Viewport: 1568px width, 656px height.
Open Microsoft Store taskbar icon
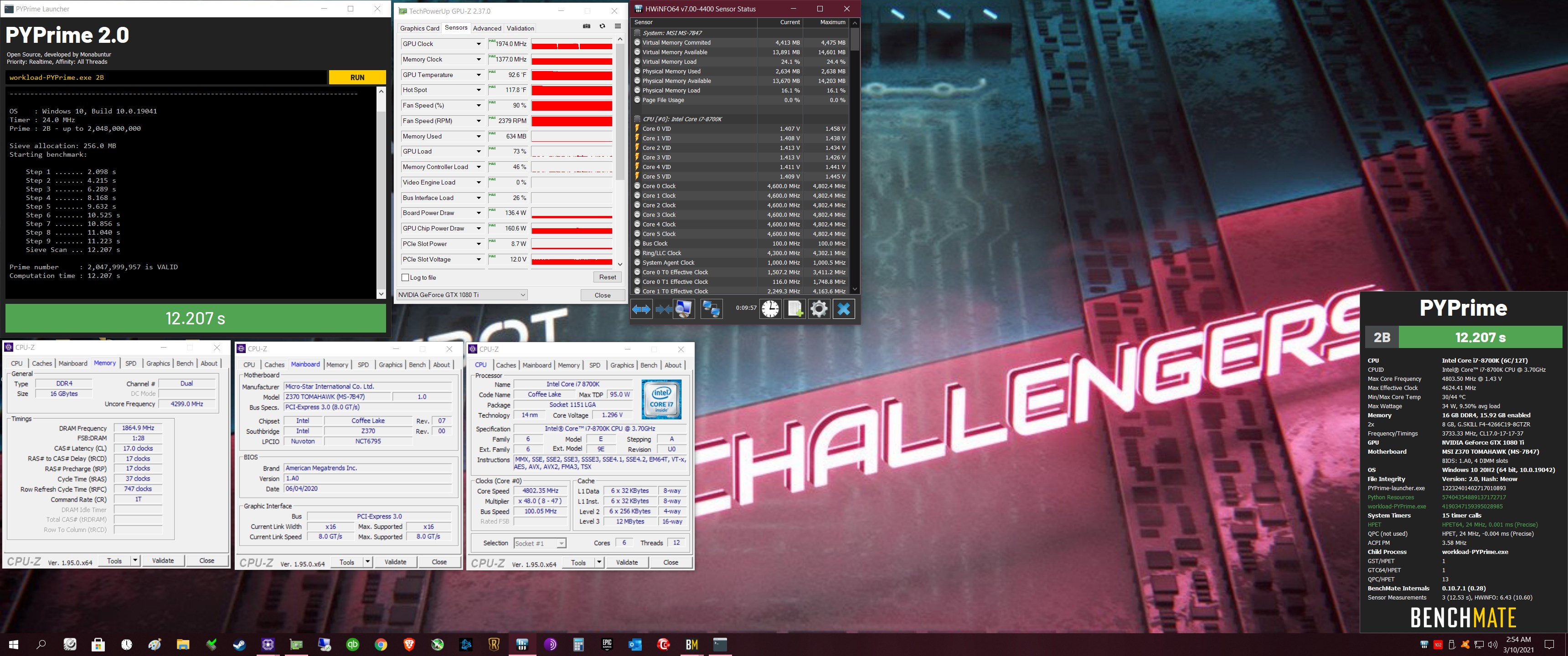[x=98, y=644]
